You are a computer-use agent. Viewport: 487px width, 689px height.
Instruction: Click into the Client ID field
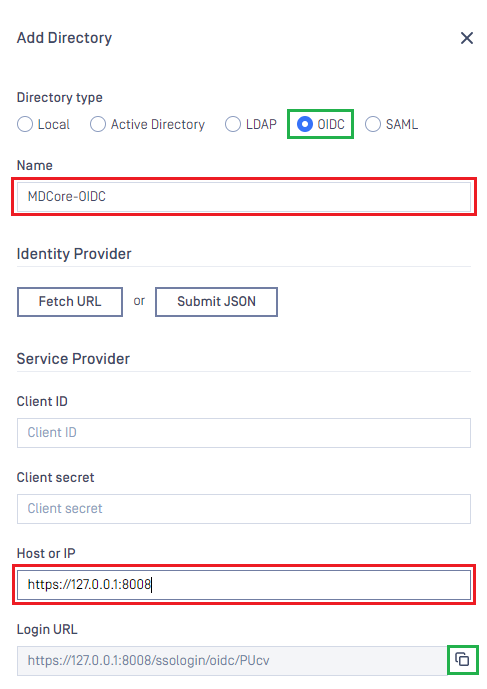click(244, 433)
